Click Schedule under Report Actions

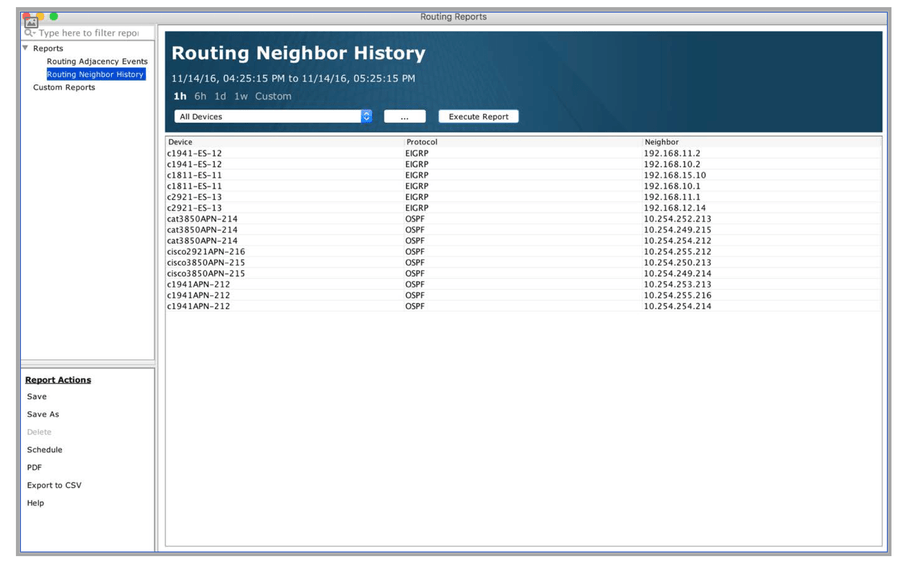tap(44, 450)
